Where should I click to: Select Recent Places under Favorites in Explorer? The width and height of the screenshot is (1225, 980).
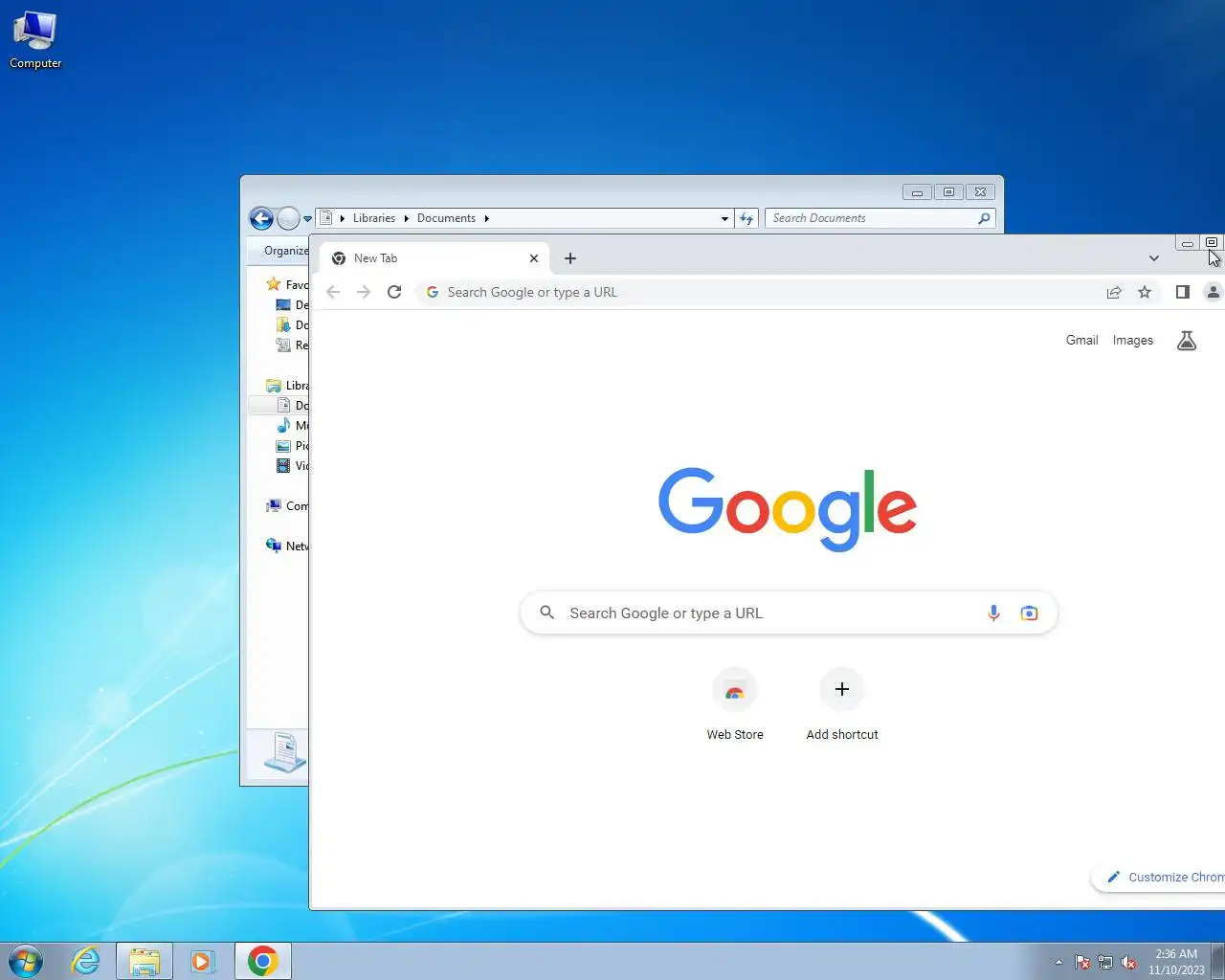click(x=292, y=345)
